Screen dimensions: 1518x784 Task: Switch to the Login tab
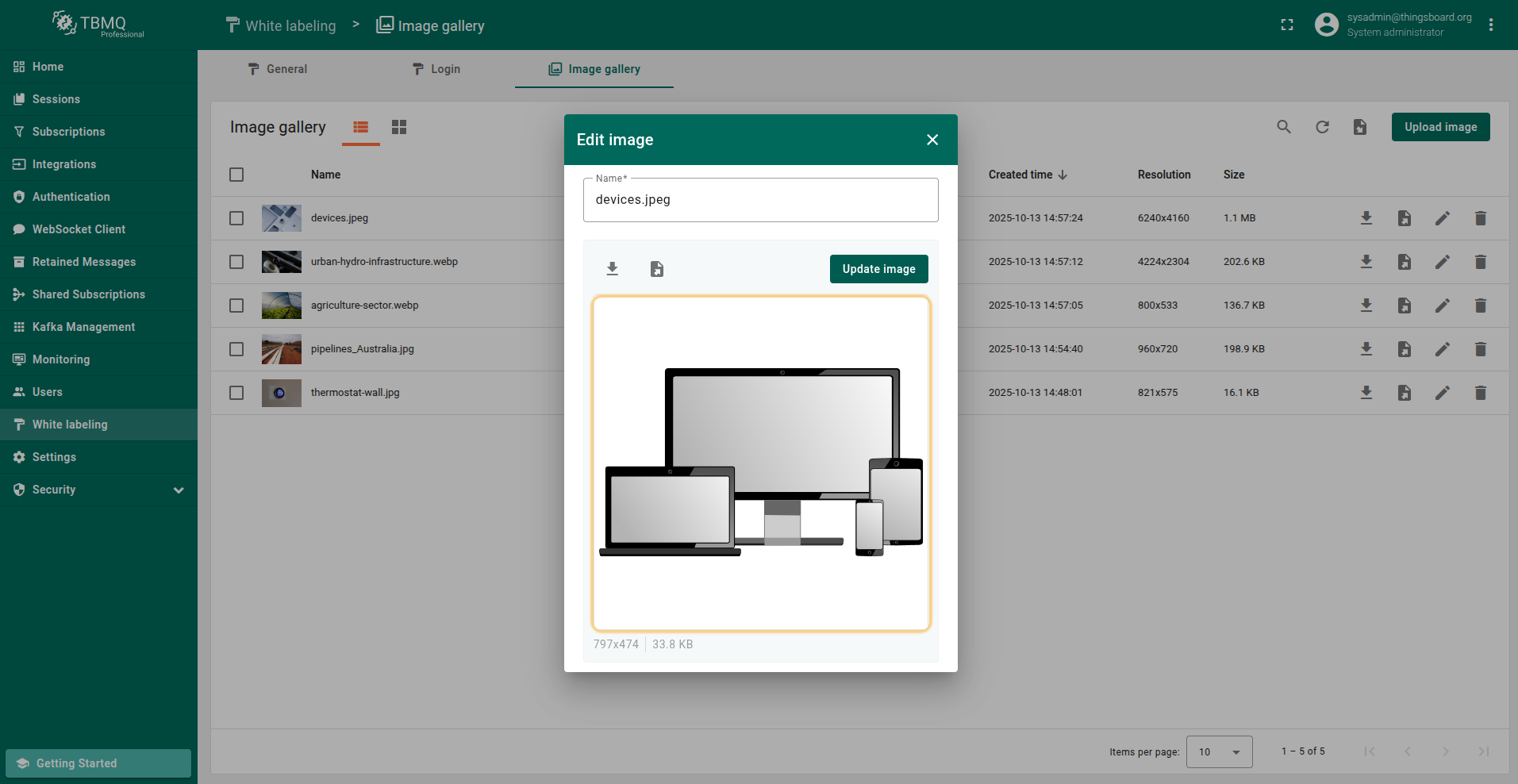pos(436,69)
